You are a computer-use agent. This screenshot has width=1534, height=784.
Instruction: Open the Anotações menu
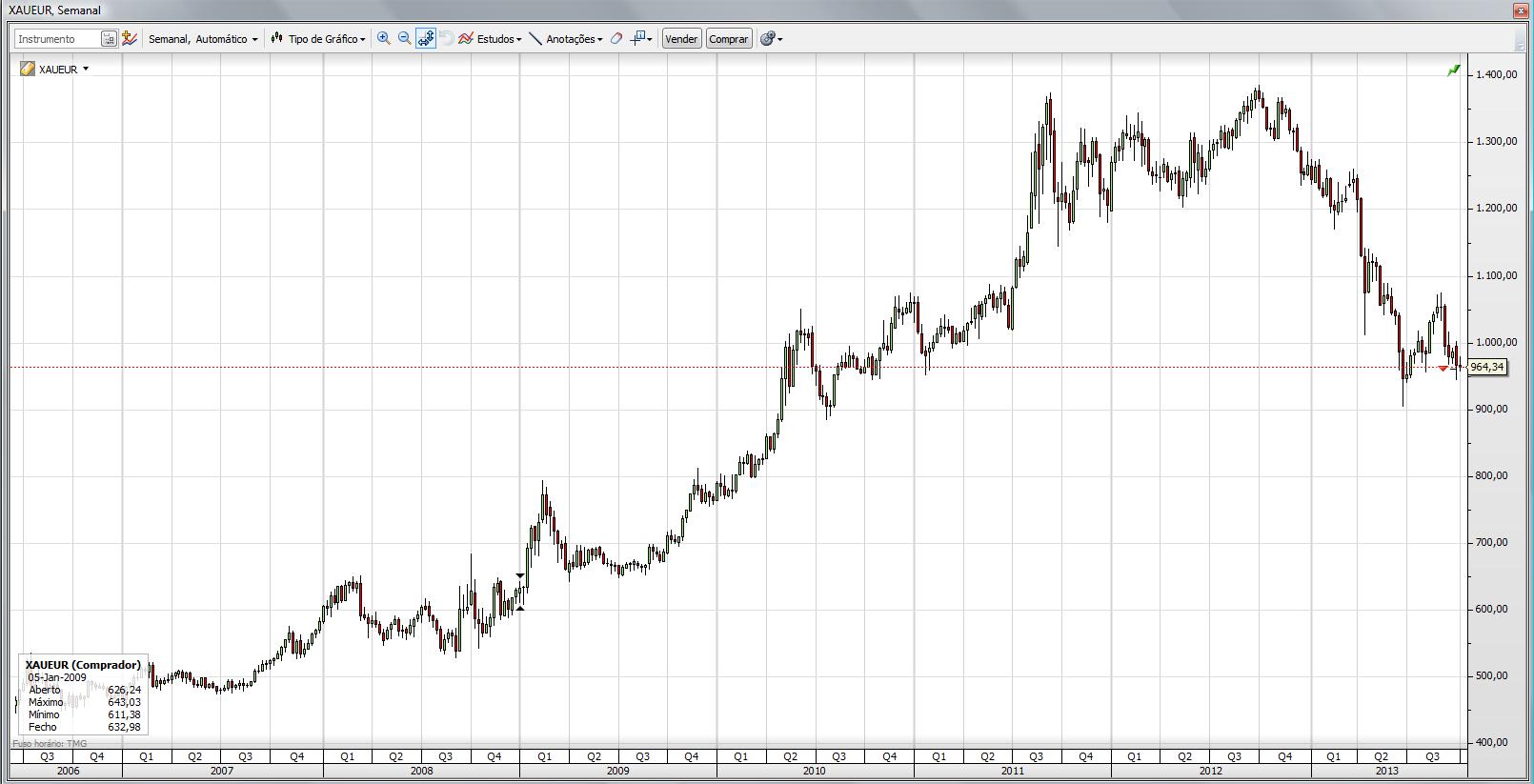tap(566, 39)
